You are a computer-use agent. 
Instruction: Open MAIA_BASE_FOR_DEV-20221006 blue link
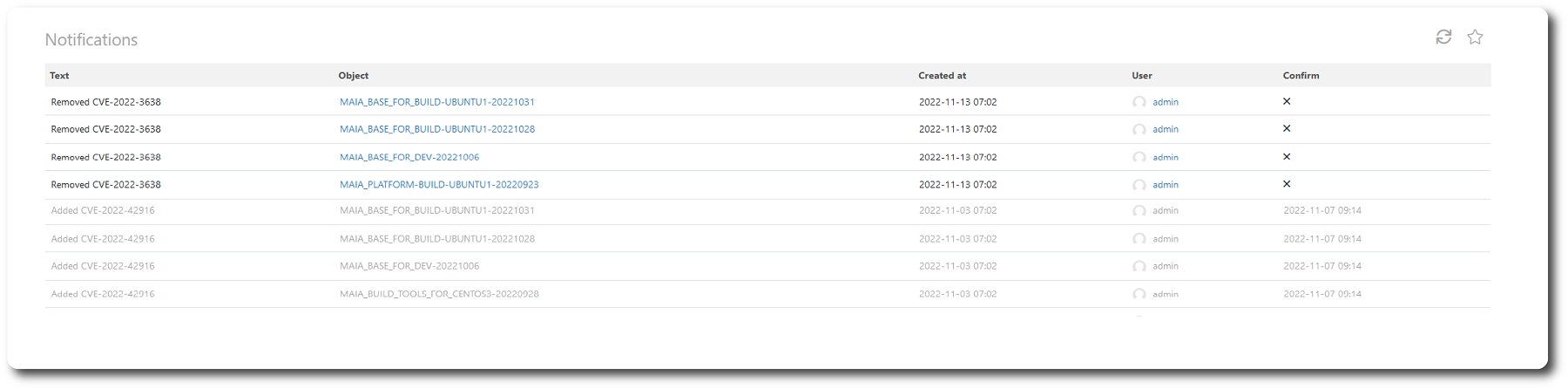coord(409,157)
